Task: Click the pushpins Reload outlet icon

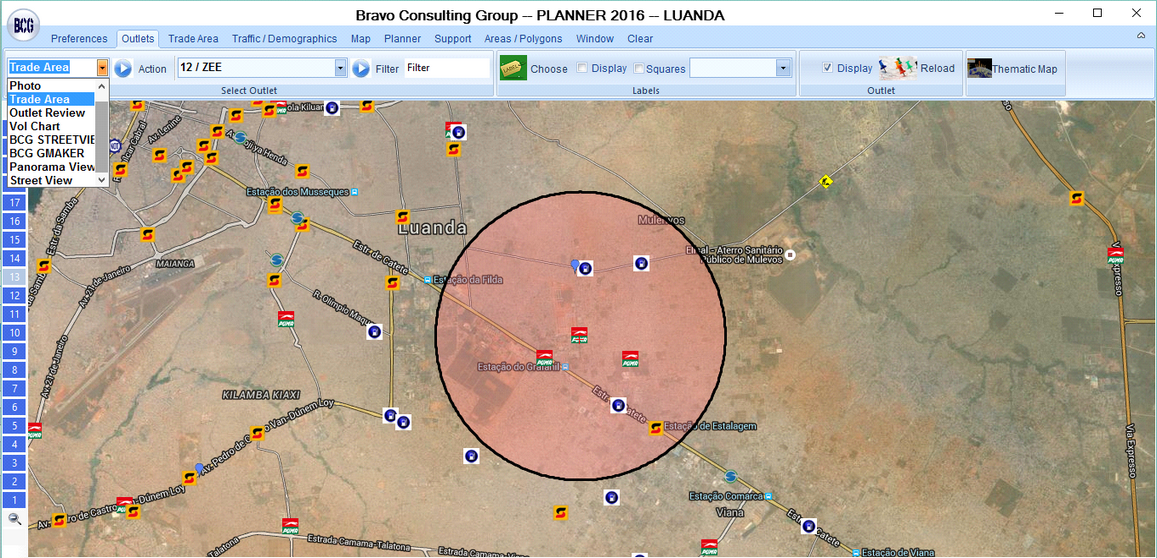Action: 898,67
